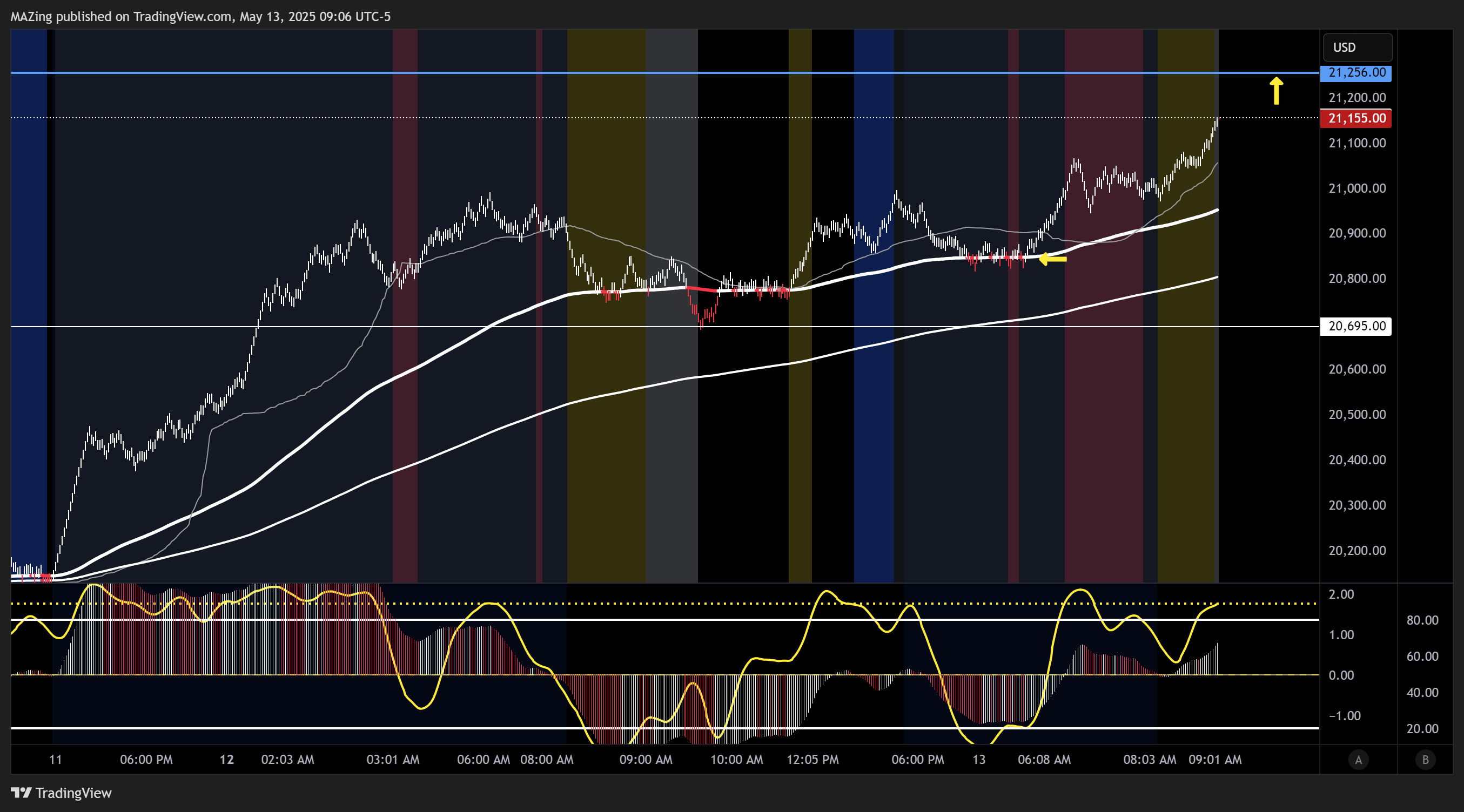Click the 06:00 AM time axis label

pyautogui.click(x=483, y=760)
